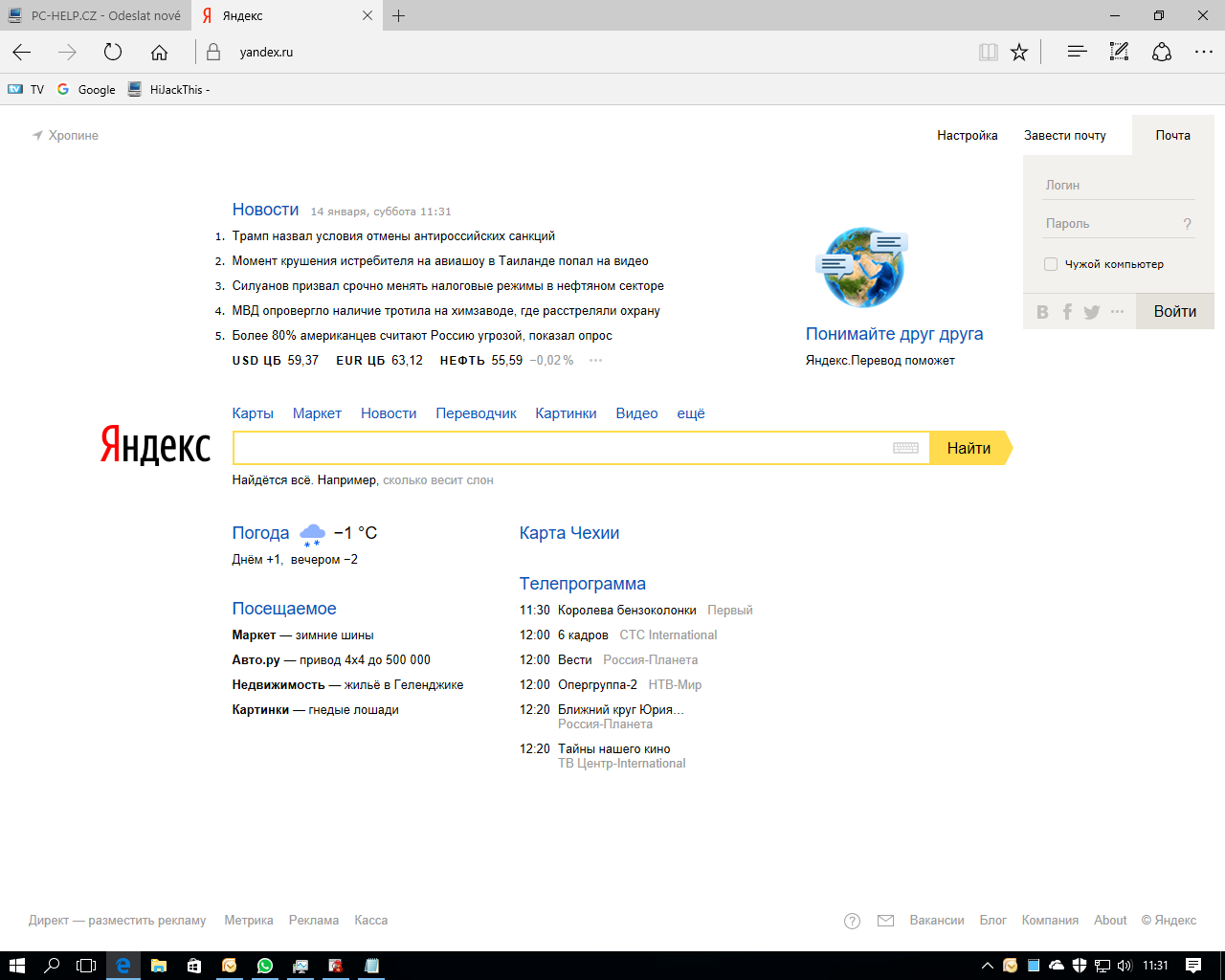1225x980 pixels.
Task: Click the Войти login button
Action: (x=1175, y=312)
